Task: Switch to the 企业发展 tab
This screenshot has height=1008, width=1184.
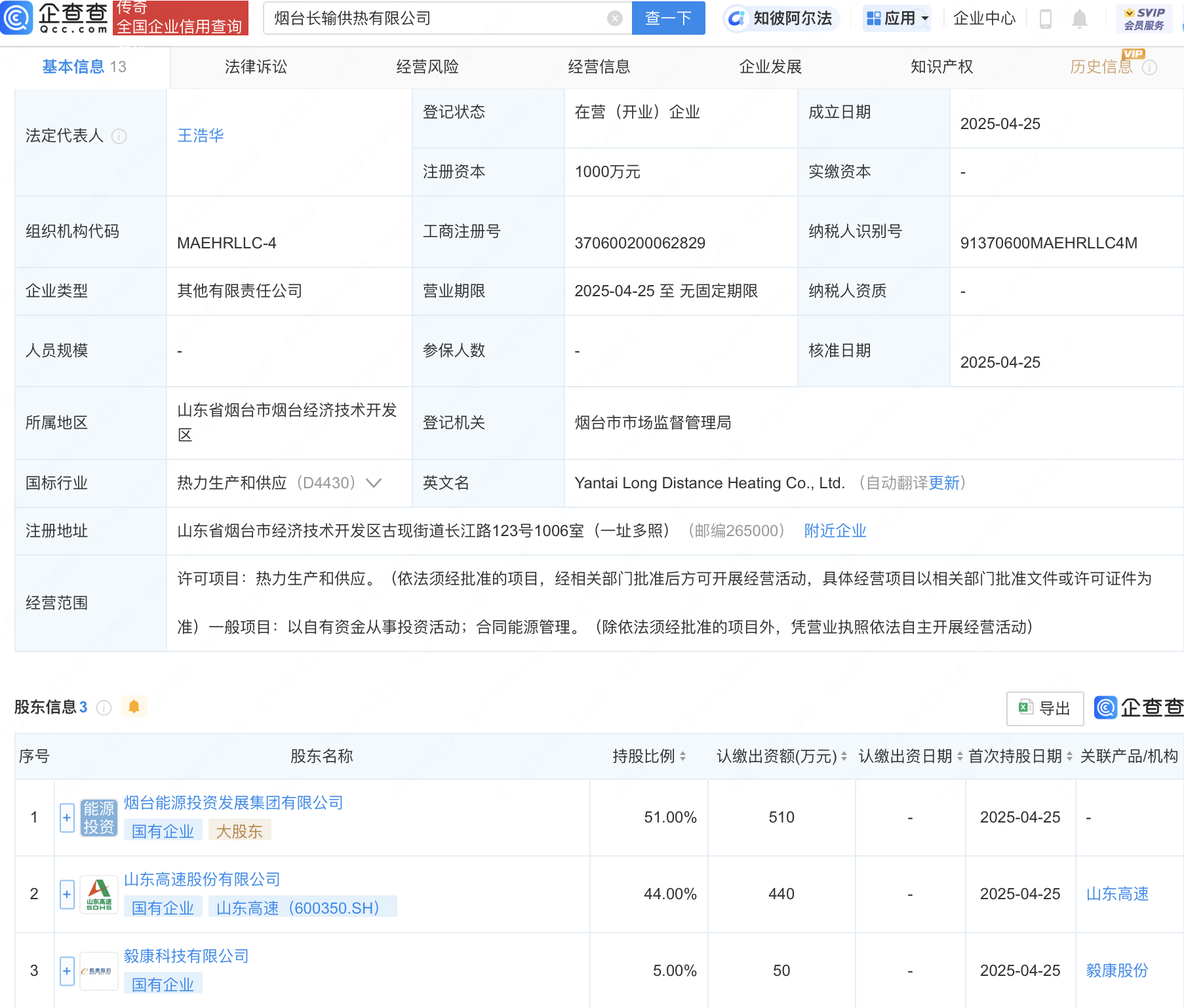Action: [x=770, y=67]
